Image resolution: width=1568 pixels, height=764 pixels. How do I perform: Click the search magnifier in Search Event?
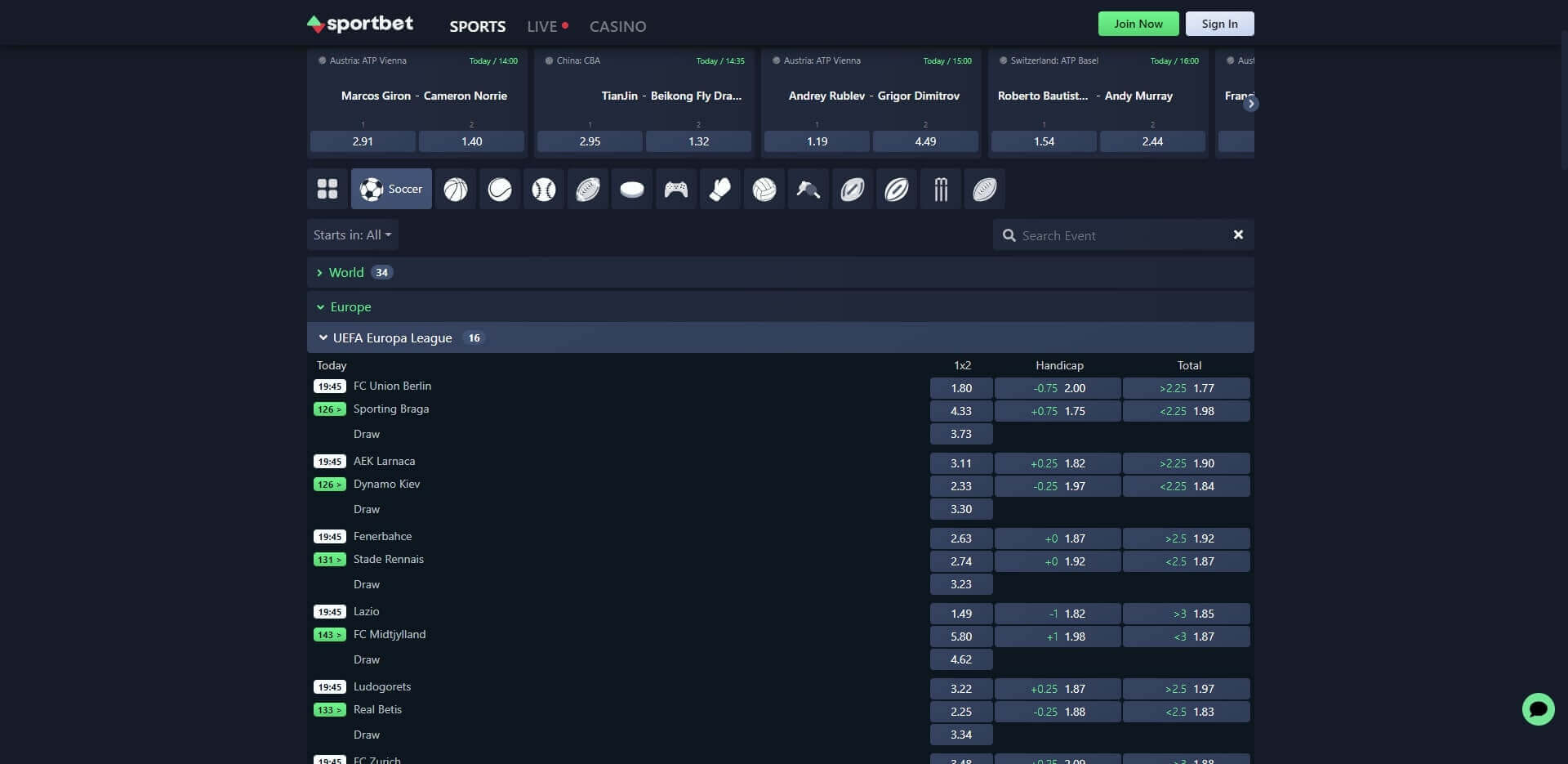(x=1010, y=235)
